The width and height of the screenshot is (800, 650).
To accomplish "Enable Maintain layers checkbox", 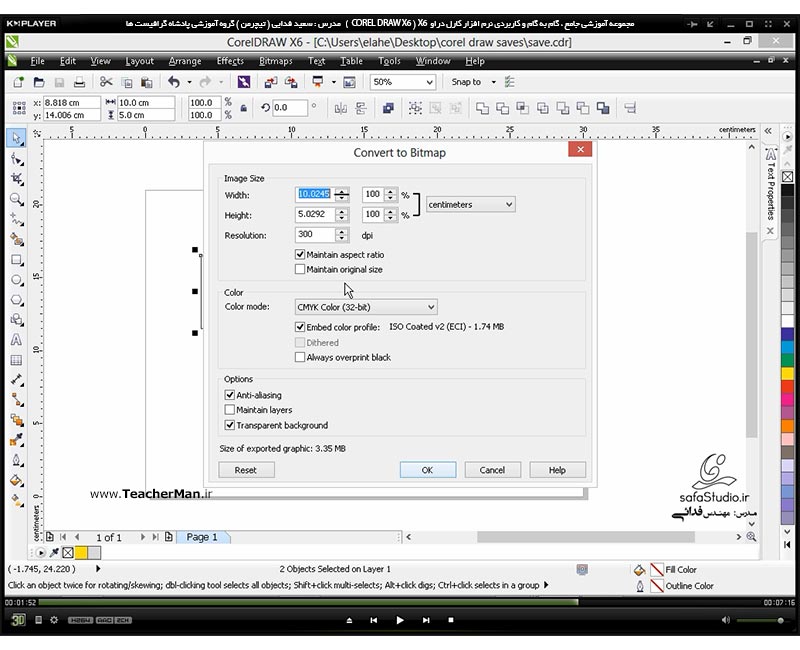I will pos(230,410).
